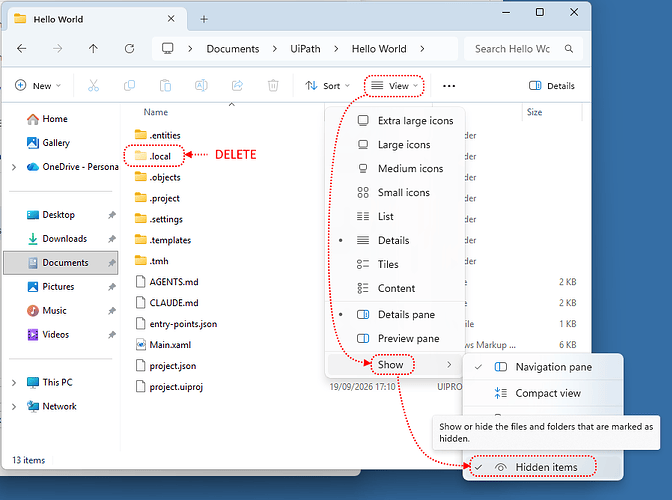672x500 pixels.
Task: Expand This PC tree node
Action: tap(14, 383)
